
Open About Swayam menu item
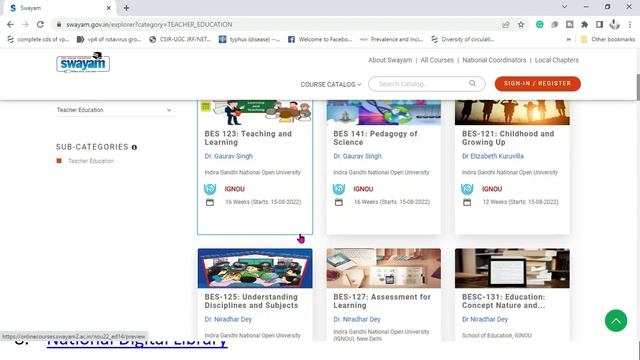pyautogui.click(x=390, y=60)
